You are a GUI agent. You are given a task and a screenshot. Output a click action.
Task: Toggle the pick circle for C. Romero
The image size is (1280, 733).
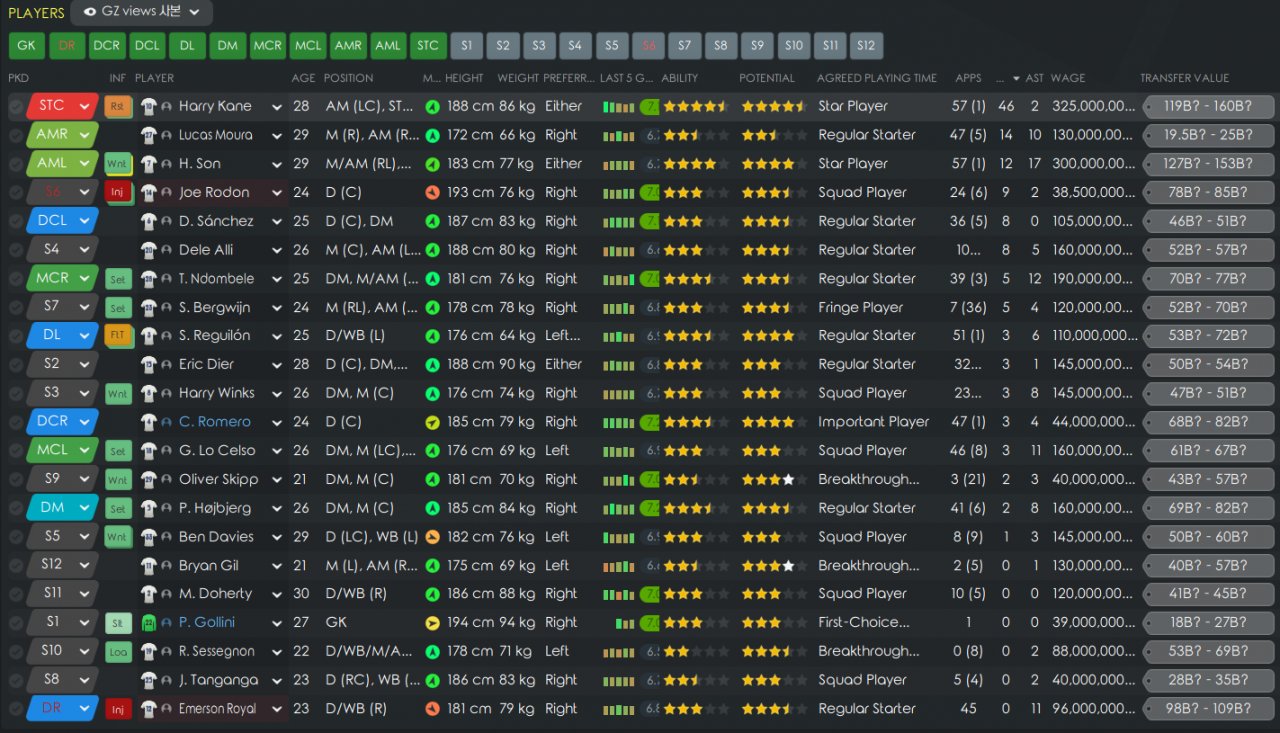coord(16,423)
